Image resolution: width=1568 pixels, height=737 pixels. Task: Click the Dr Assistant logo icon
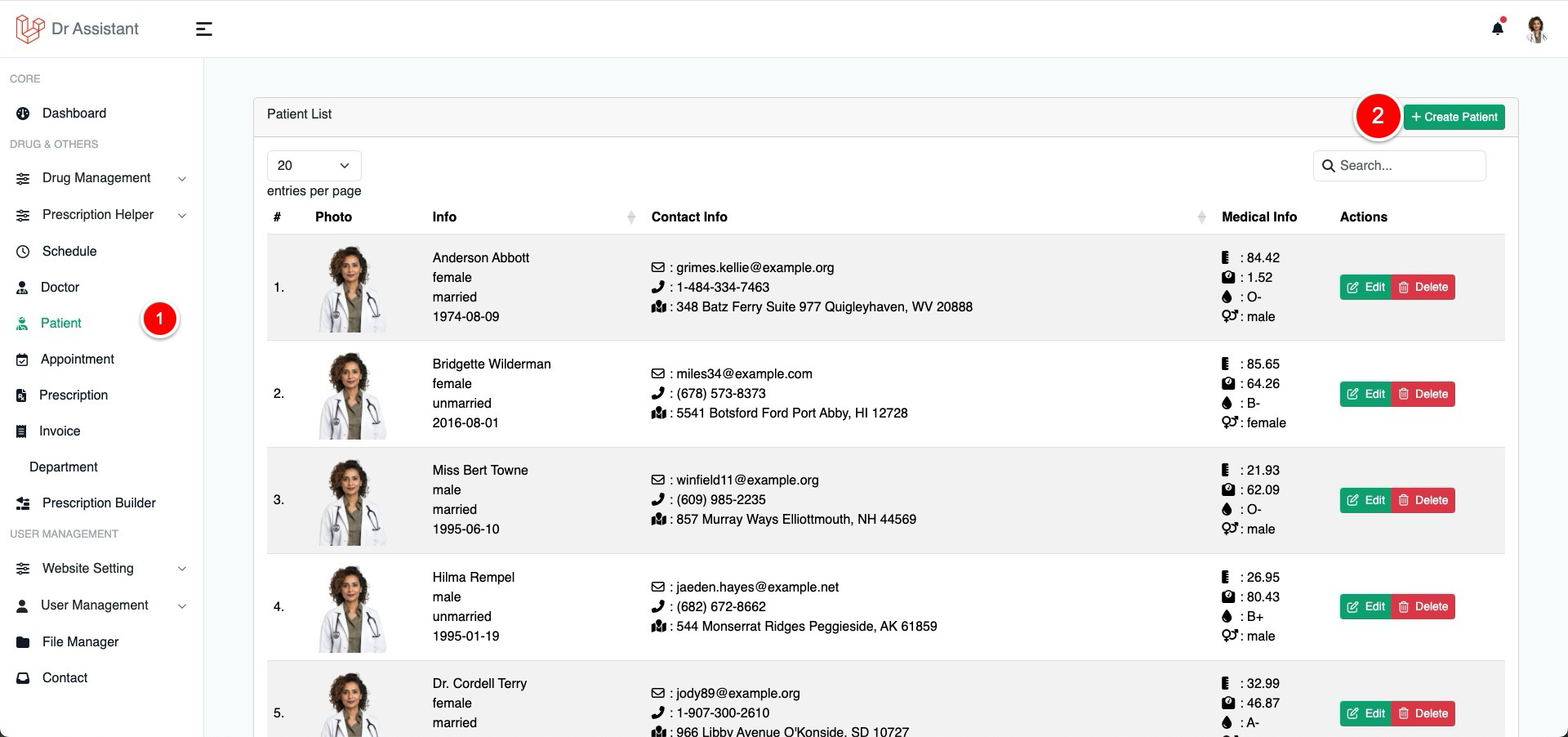(x=29, y=29)
